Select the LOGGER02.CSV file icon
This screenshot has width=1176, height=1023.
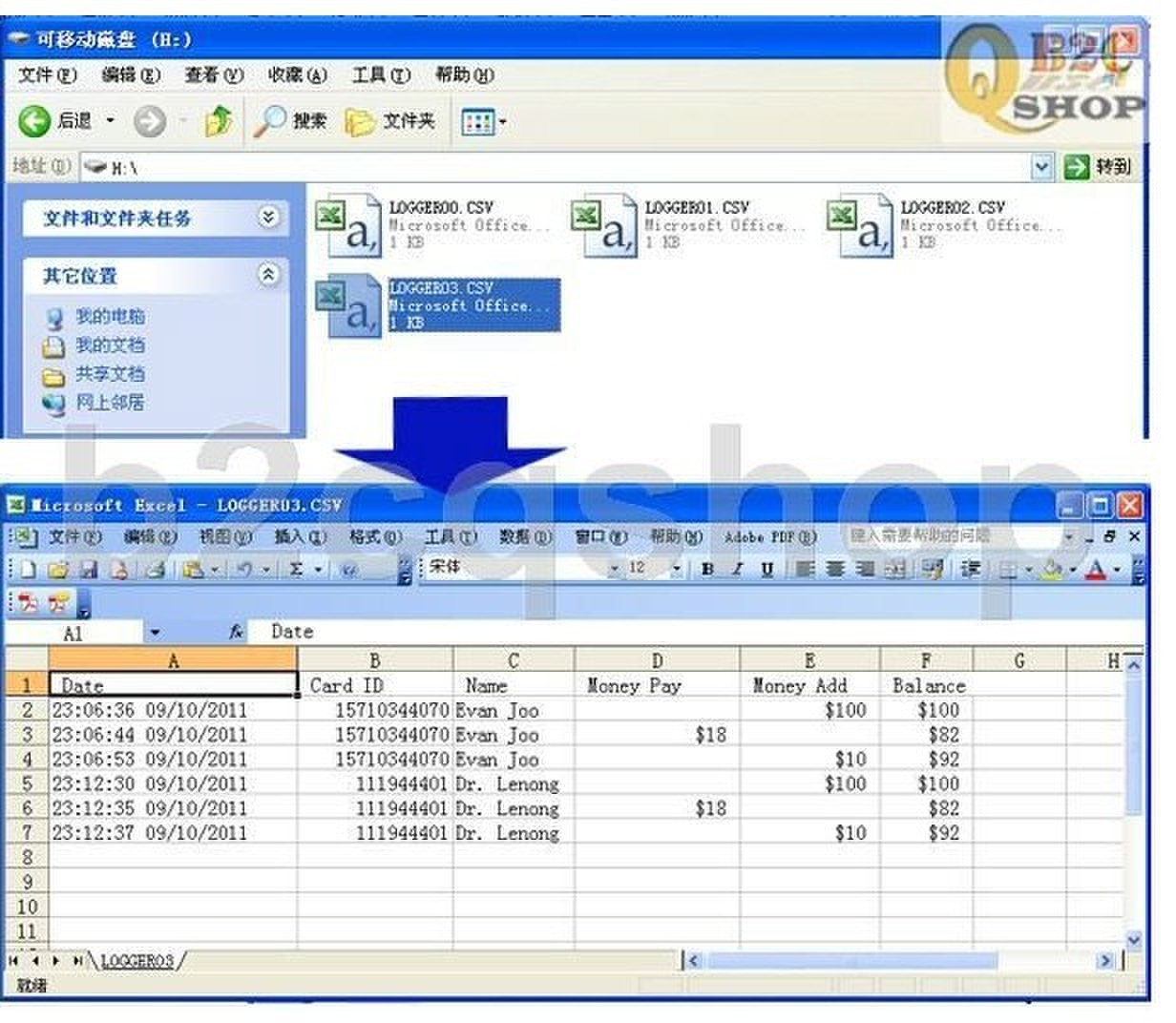(859, 226)
